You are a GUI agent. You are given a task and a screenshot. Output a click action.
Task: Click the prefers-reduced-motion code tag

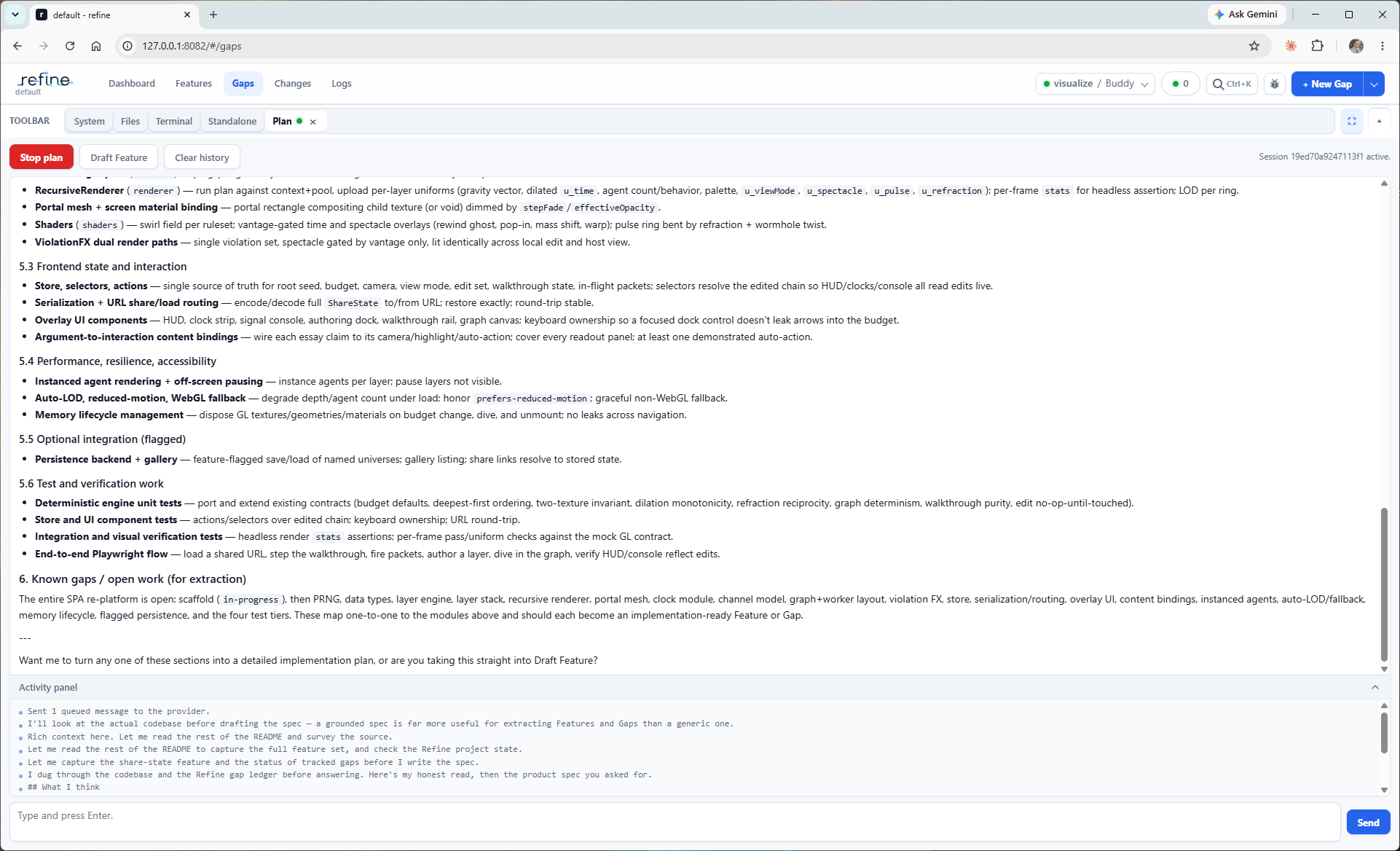click(532, 399)
